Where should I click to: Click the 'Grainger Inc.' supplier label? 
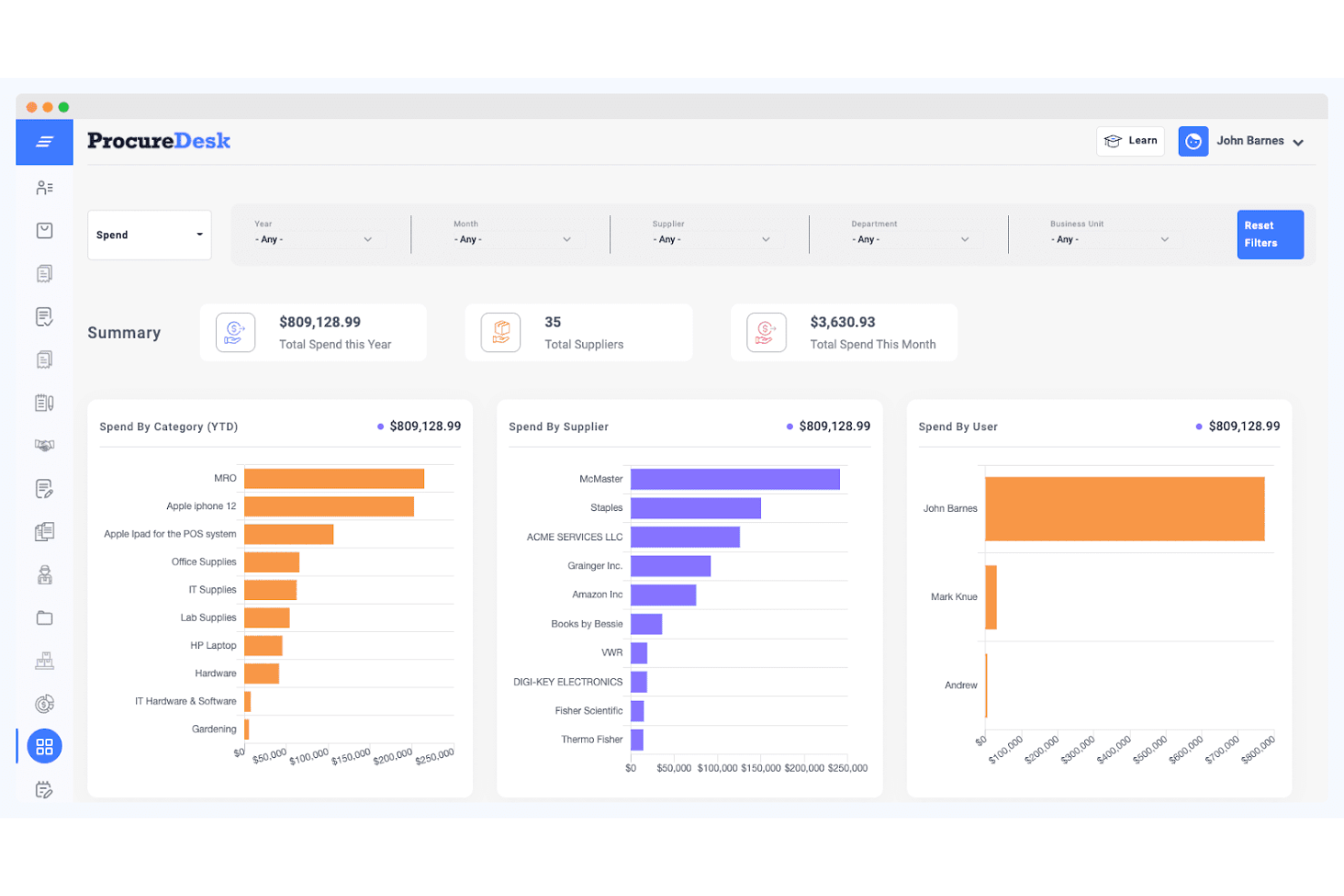(x=596, y=566)
